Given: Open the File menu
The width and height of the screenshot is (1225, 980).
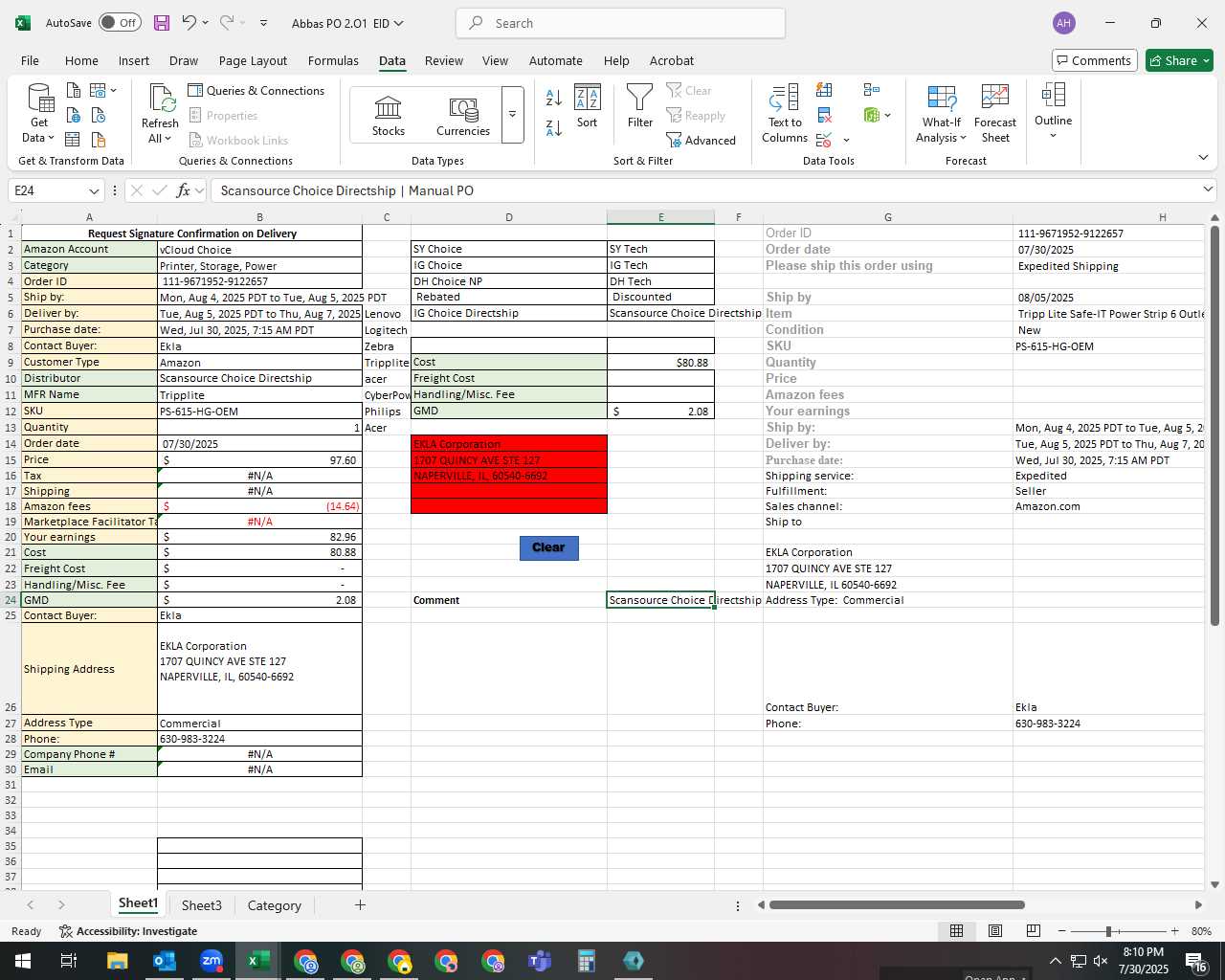Looking at the screenshot, I should [30, 60].
